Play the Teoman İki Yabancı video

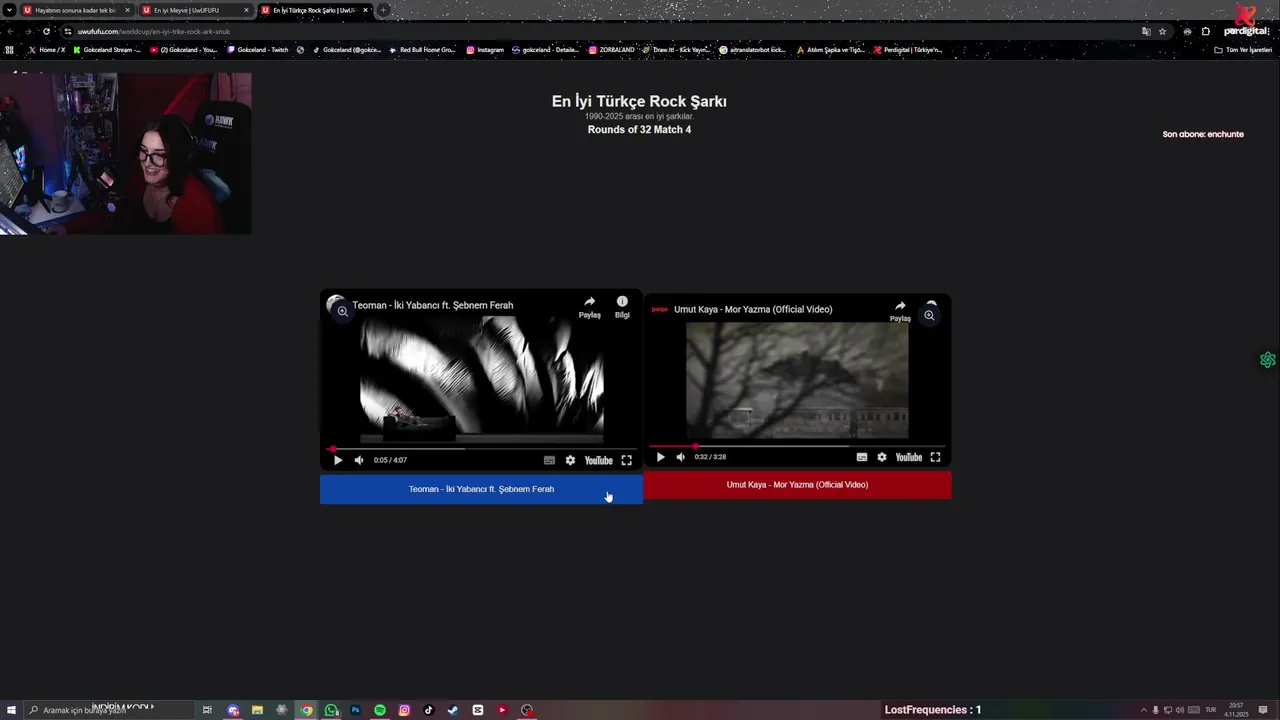click(337, 460)
